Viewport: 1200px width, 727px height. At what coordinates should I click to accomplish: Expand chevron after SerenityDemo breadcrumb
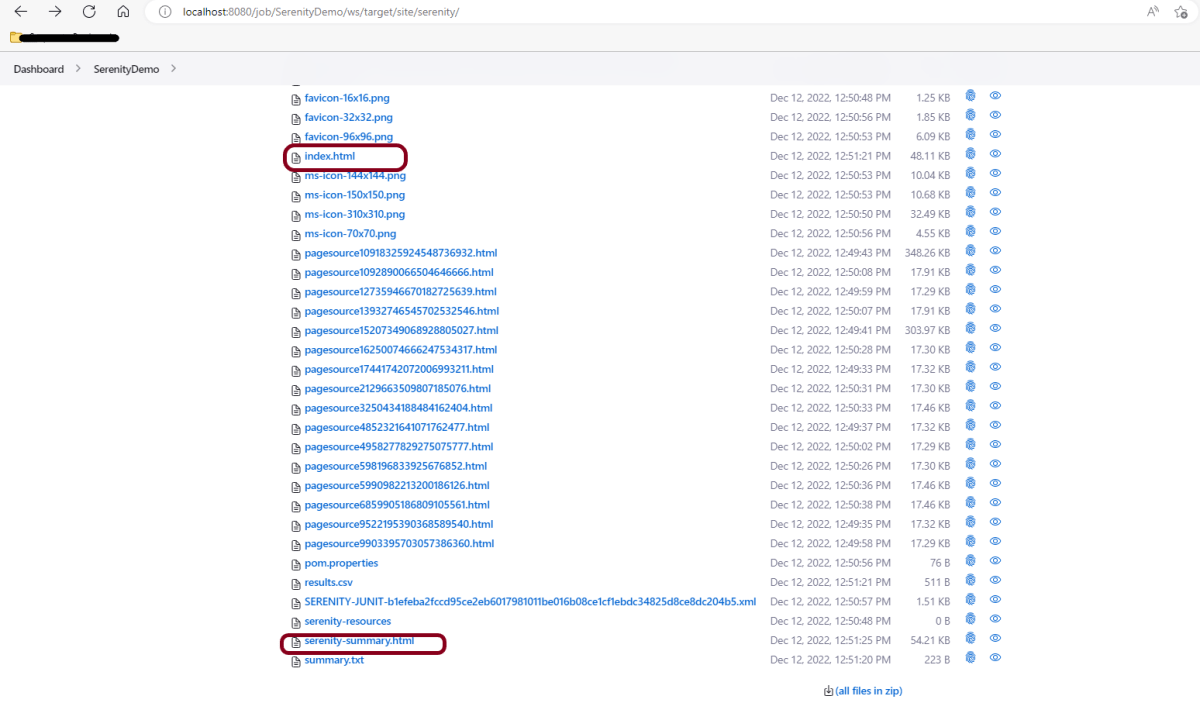click(173, 69)
